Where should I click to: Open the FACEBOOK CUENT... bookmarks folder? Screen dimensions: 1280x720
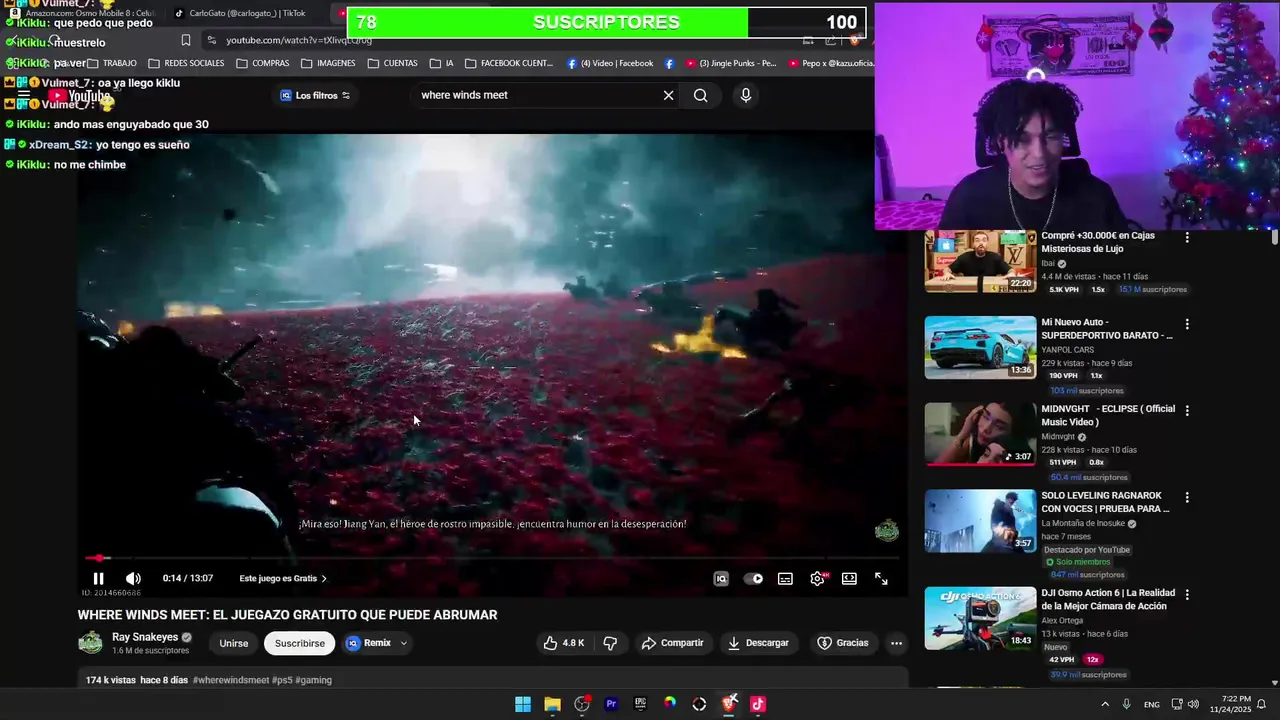[508, 63]
